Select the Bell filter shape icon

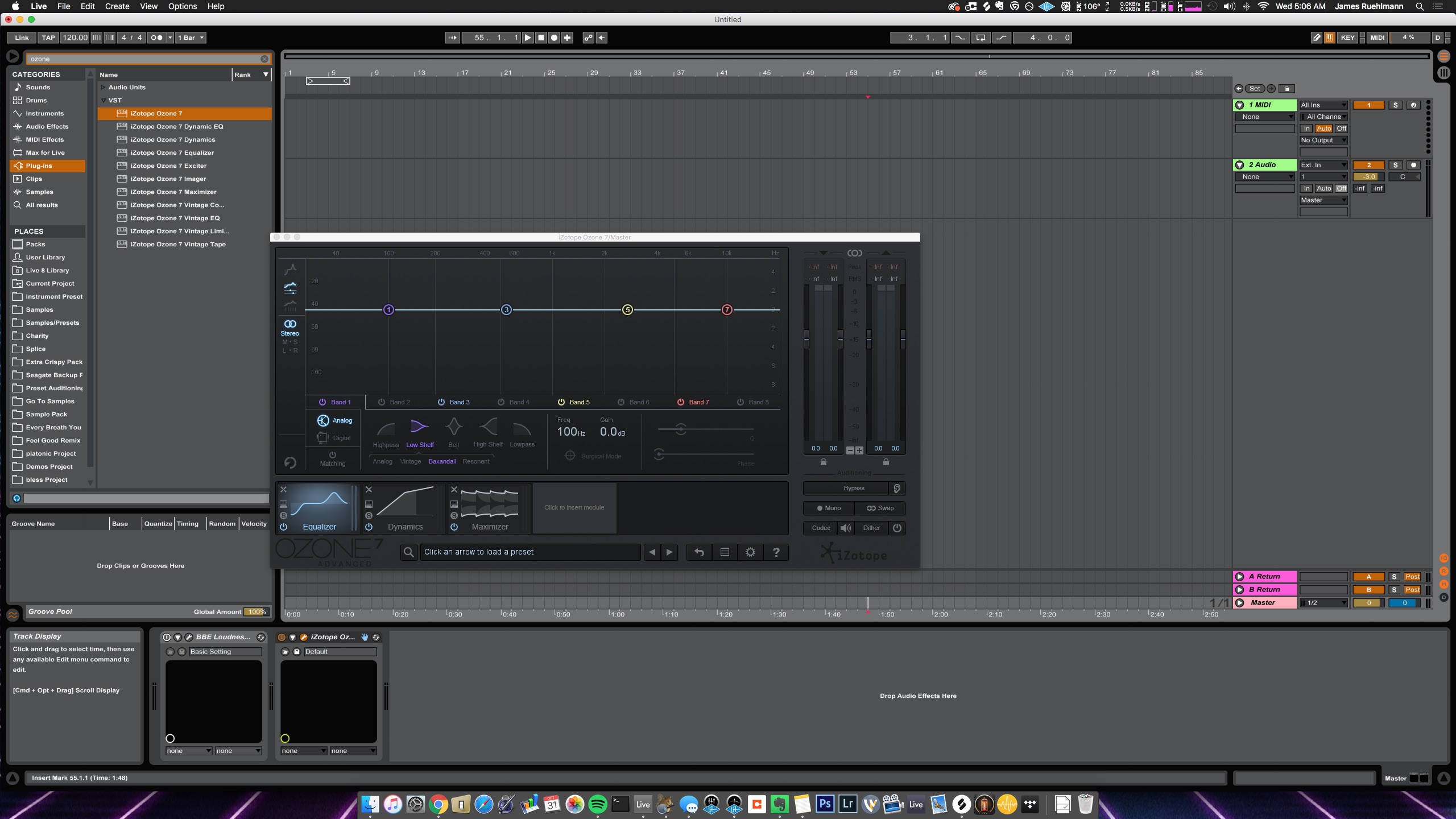[453, 427]
